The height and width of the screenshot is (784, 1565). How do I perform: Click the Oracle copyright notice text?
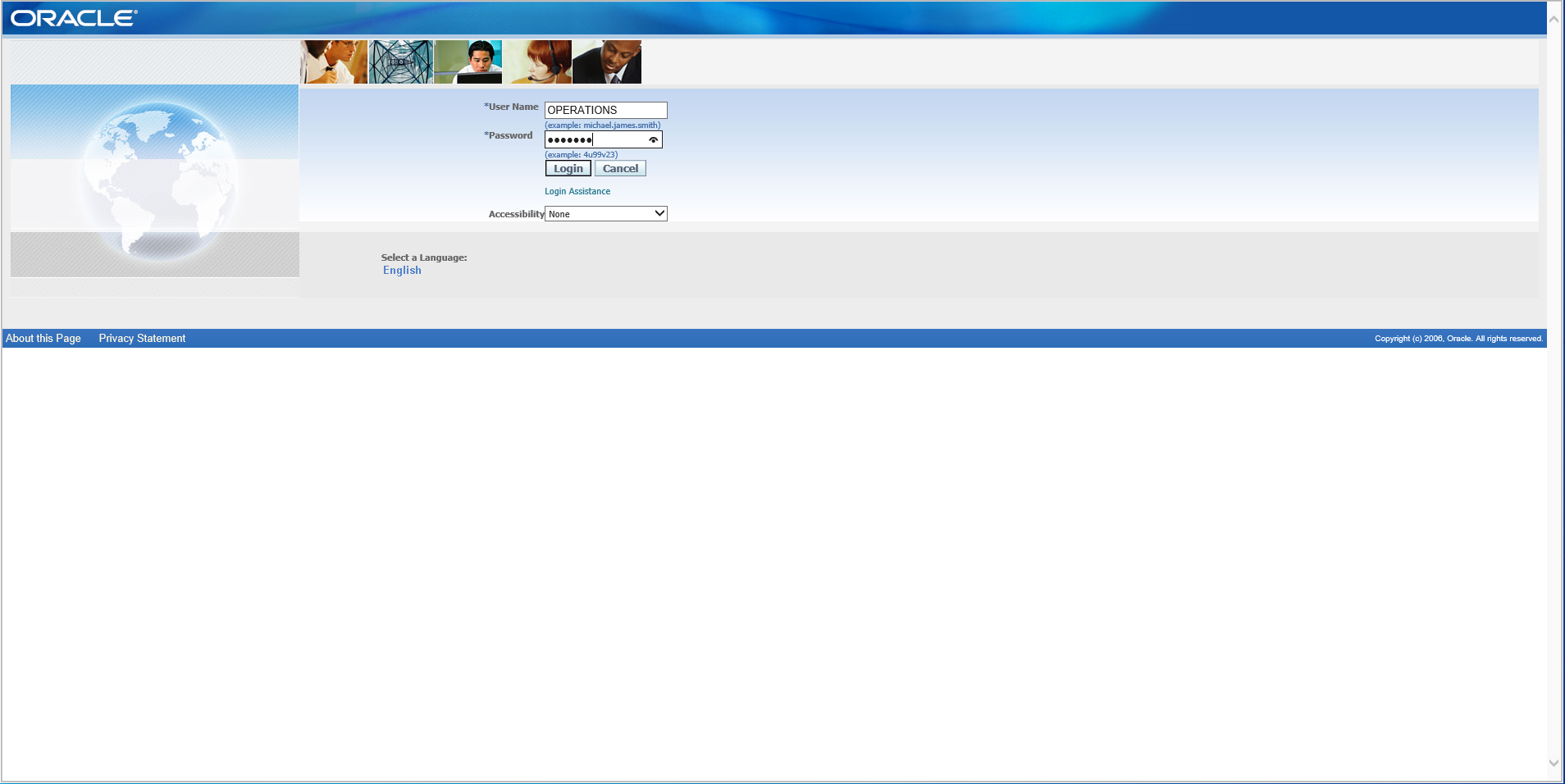tap(1458, 339)
